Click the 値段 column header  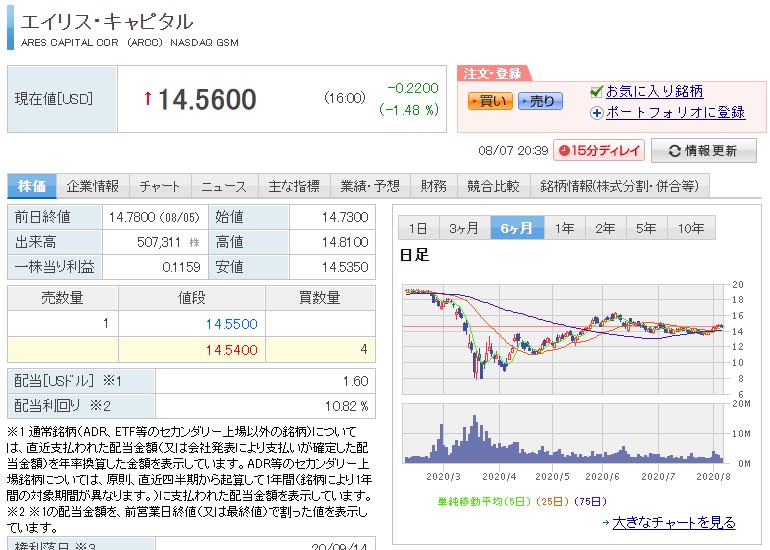pos(192,298)
